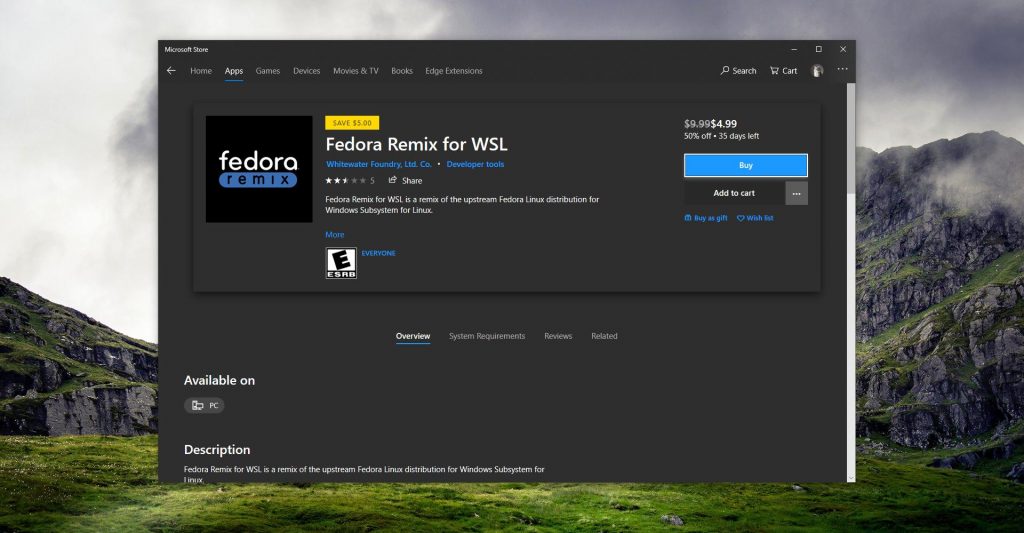
Task: Open the Books tab
Action: point(402,71)
